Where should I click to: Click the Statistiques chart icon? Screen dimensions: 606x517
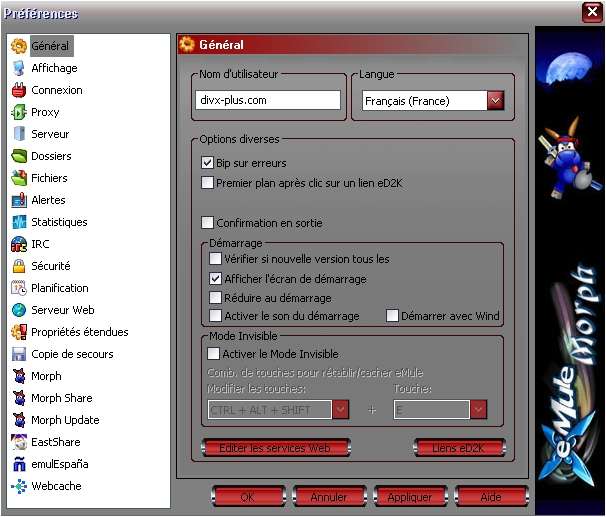[19, 222]
